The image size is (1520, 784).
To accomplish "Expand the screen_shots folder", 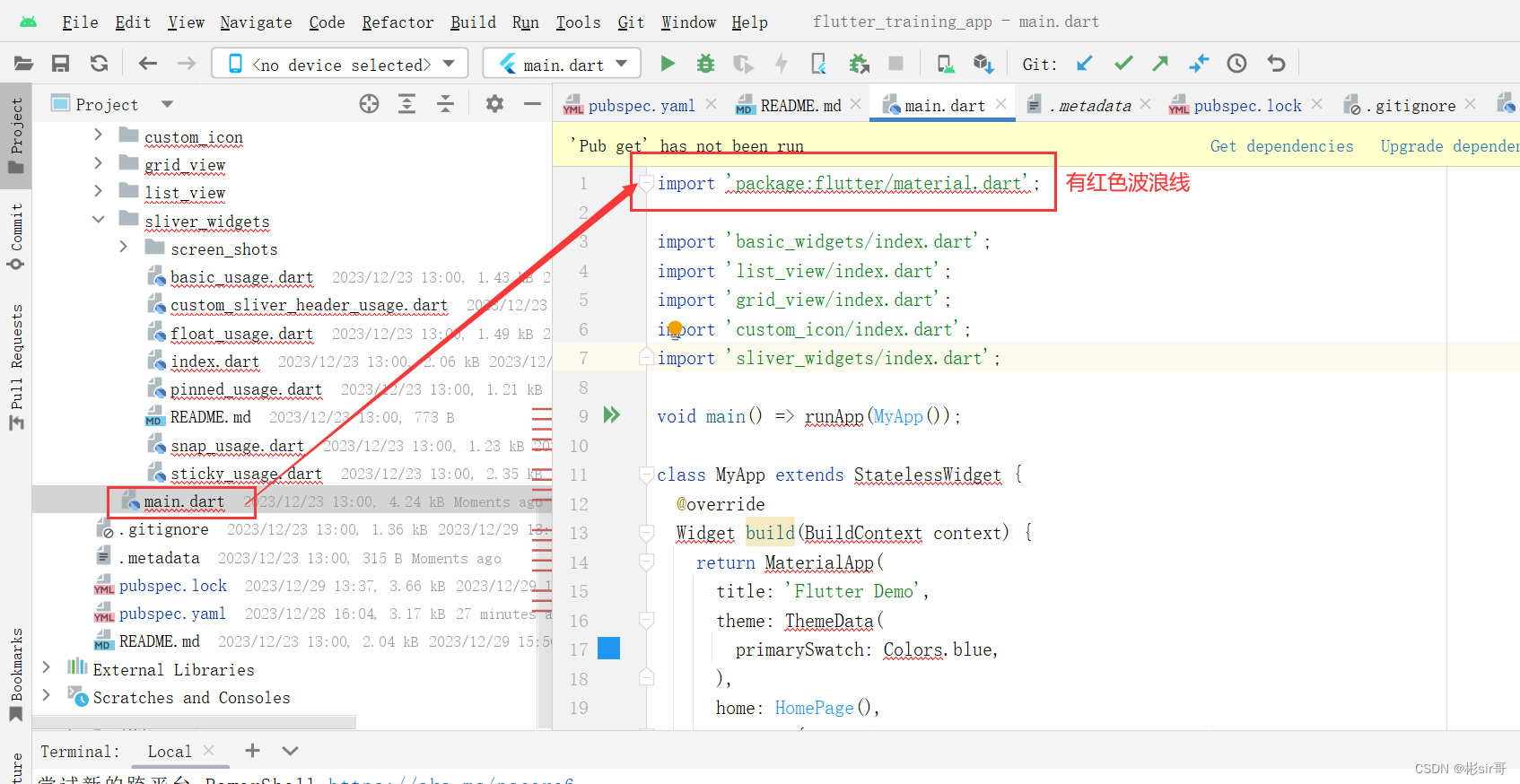I will (x=124, y=247).
